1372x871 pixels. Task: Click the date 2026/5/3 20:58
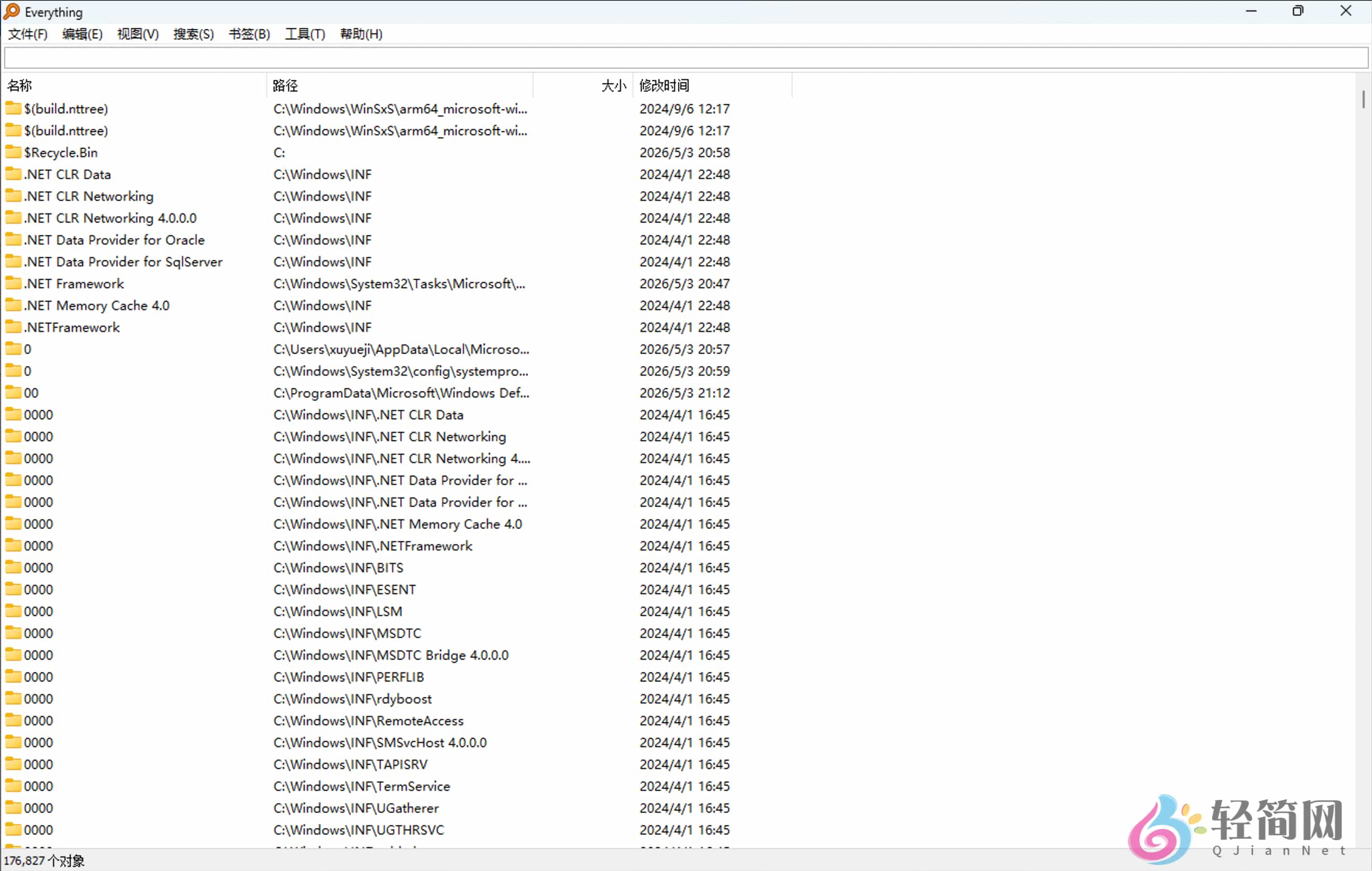(684, 152)
